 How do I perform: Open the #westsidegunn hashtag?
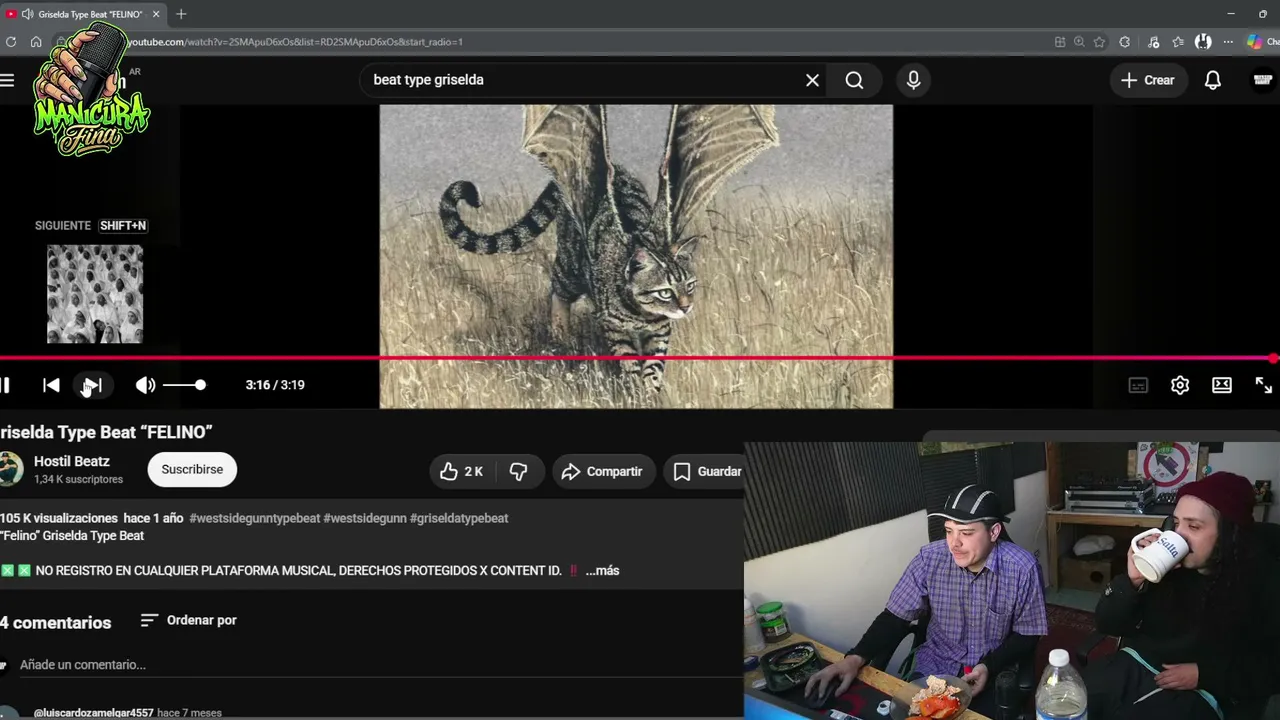click(x=365, y=518)
